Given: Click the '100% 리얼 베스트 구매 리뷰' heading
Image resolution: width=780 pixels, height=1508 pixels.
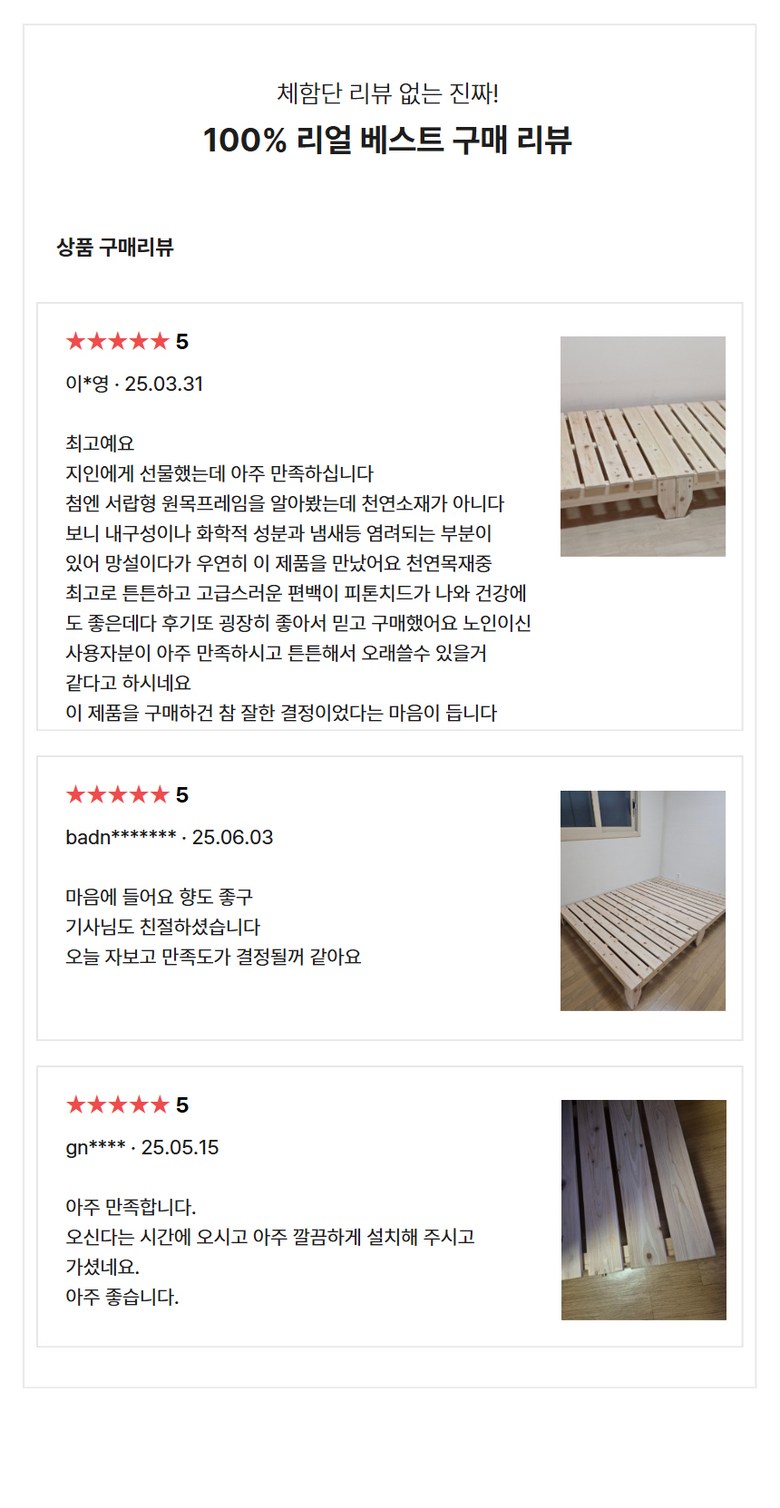Looking at the screenshot, I should coord(387,140).
